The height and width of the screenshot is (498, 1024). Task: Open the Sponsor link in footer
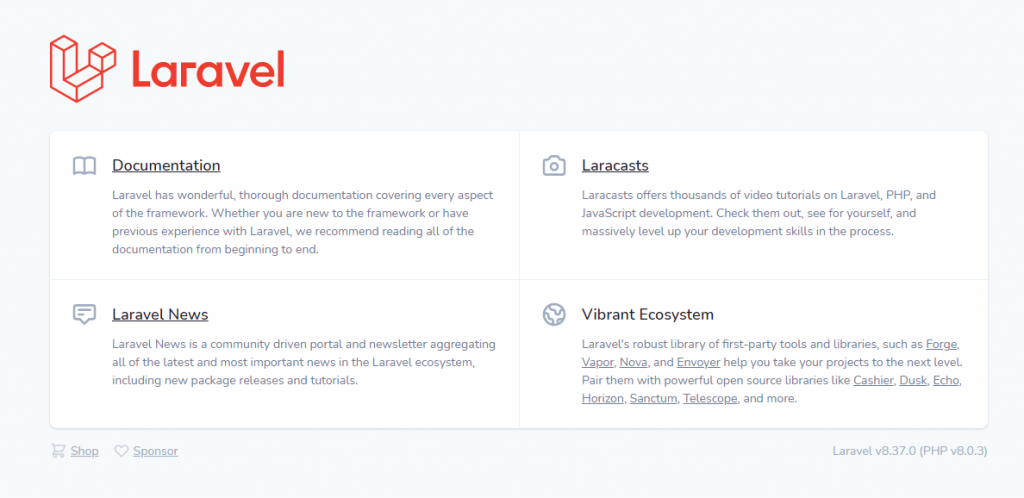tap(155, 451)
